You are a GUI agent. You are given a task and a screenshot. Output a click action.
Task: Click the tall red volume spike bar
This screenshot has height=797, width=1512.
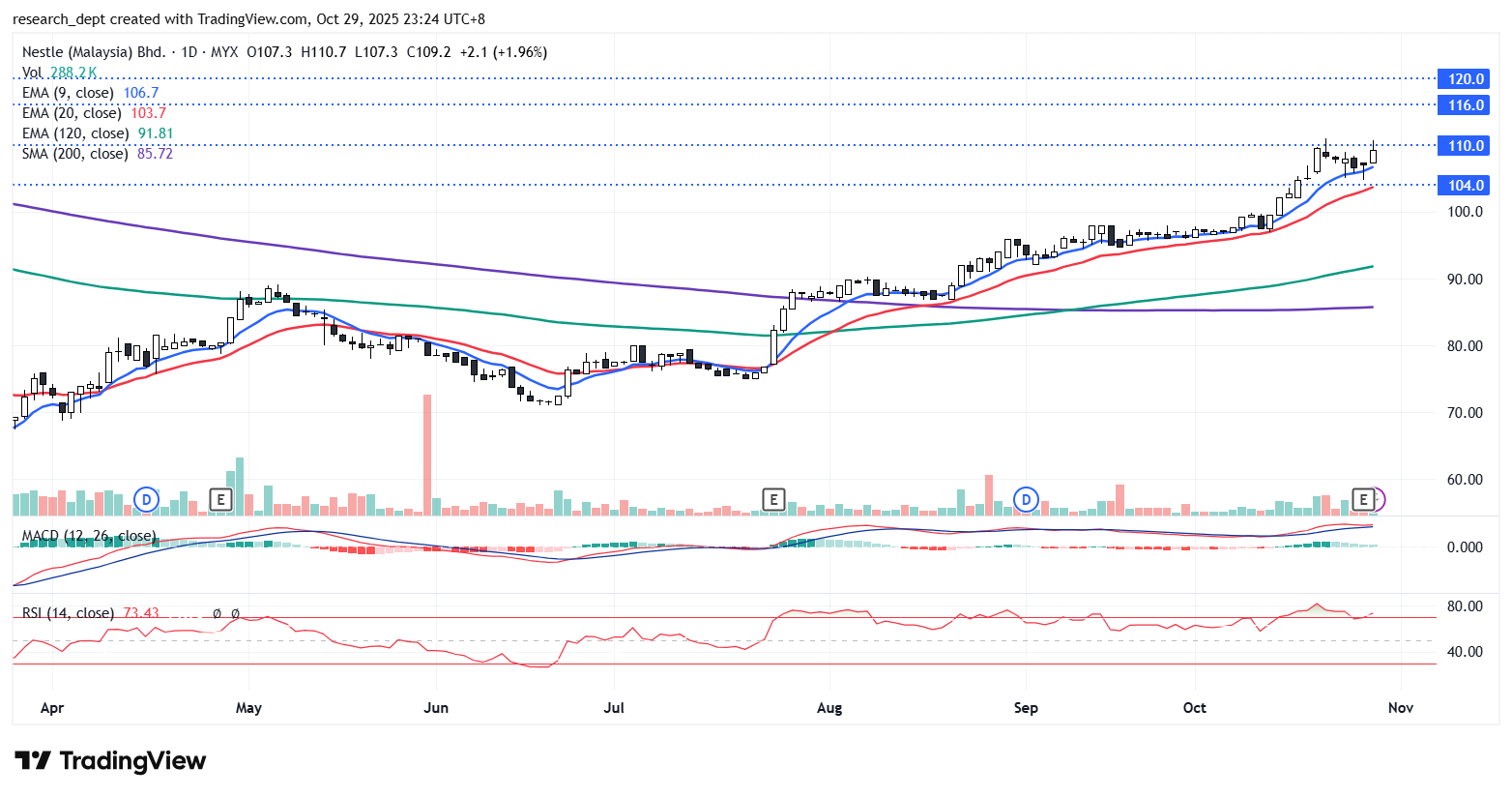click(x=427, y=454)
